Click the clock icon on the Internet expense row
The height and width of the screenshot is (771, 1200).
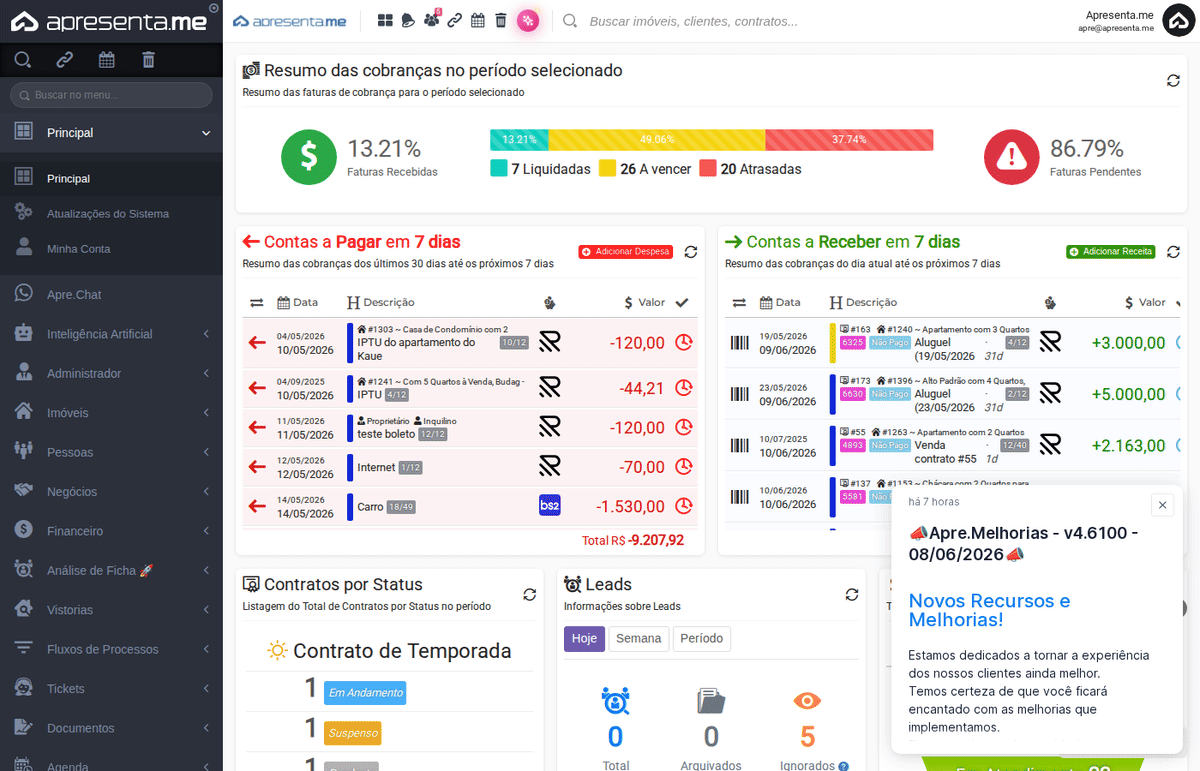684,466
